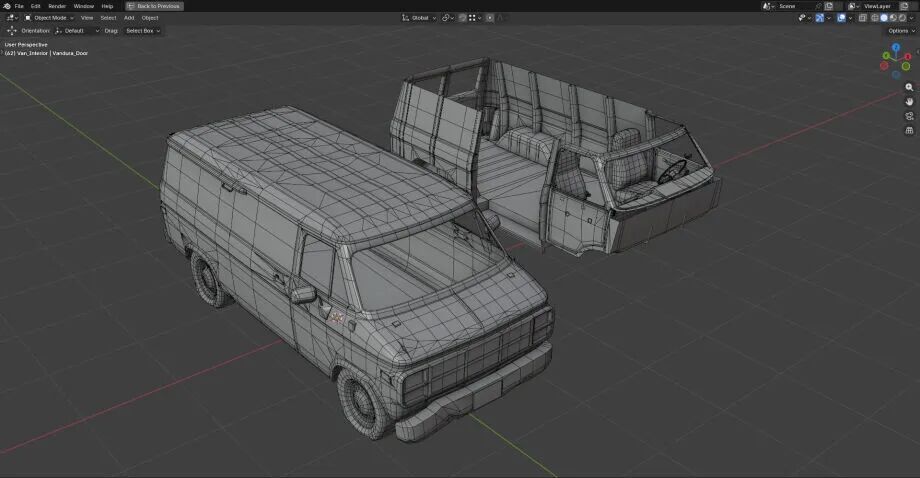Open the editor type selector dropdown
This screenshot has width=920, height=478.
point(12,18)
